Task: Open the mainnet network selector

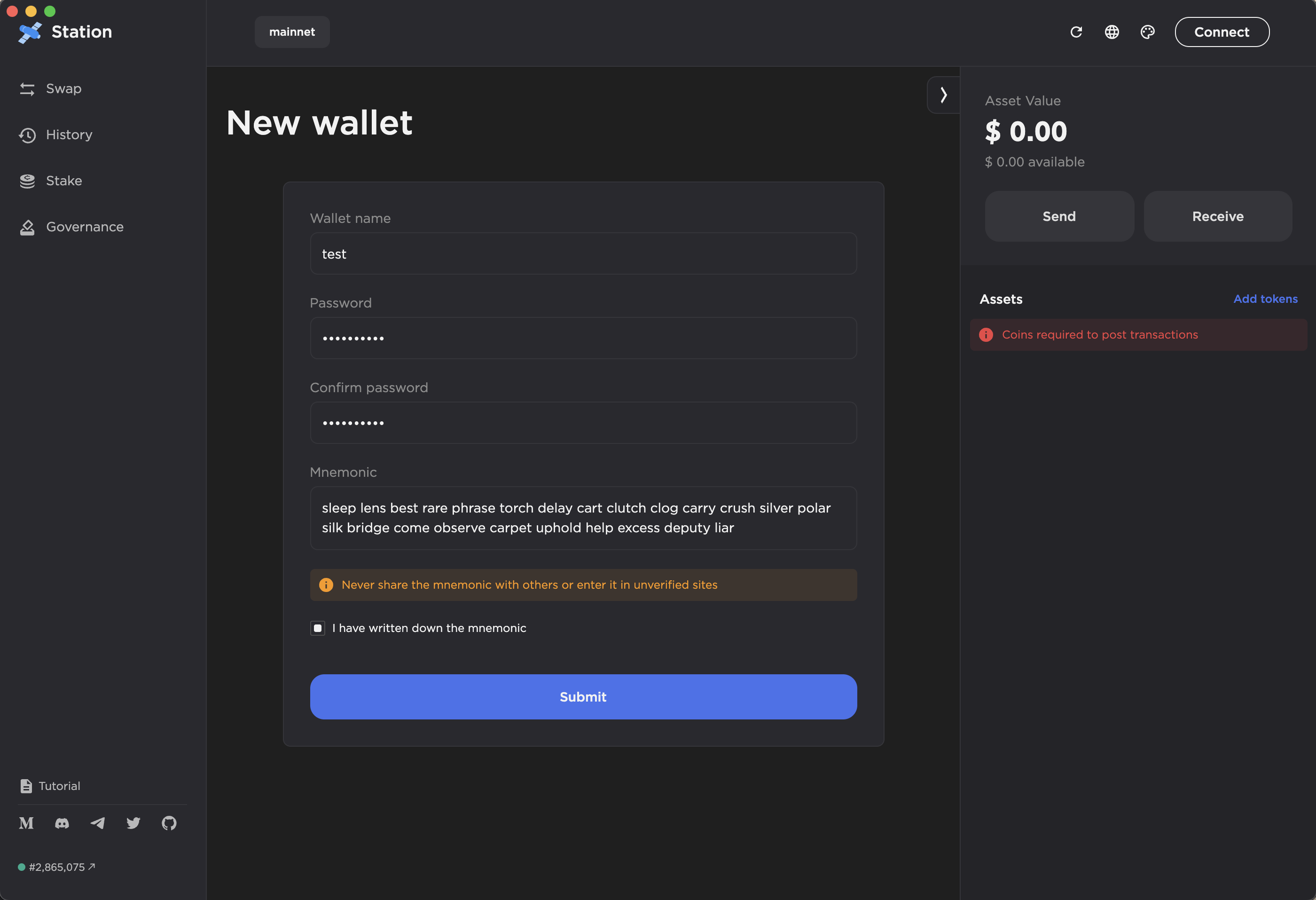Action: (291, 32)
